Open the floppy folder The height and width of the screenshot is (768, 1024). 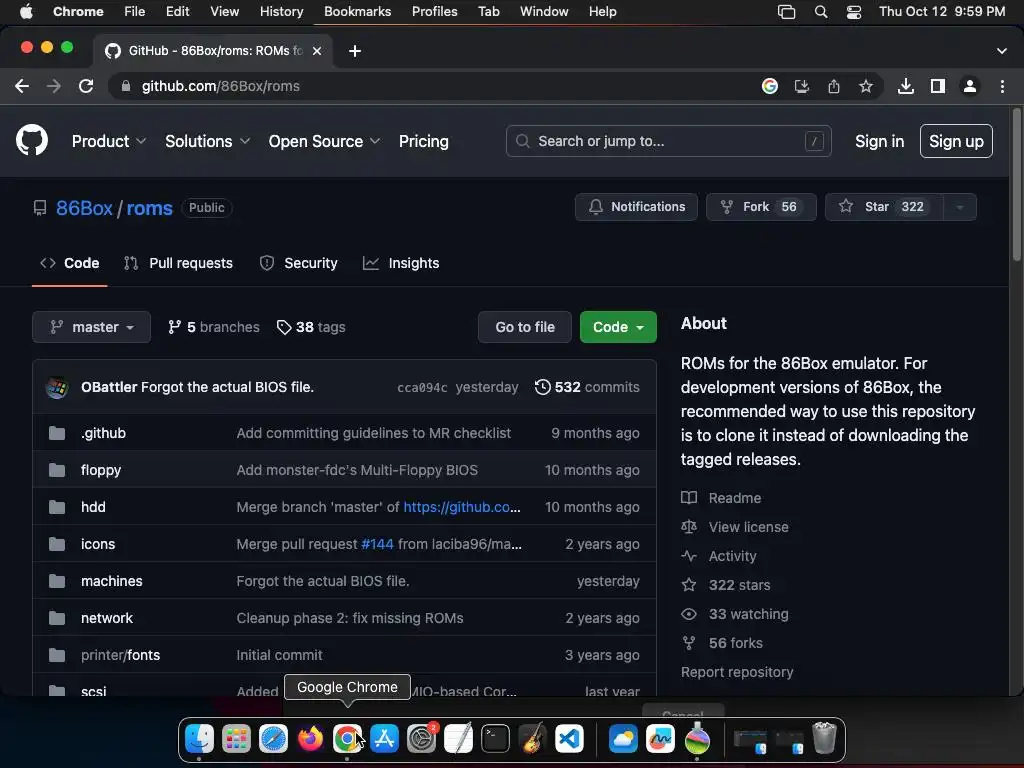tap(101, 470)
